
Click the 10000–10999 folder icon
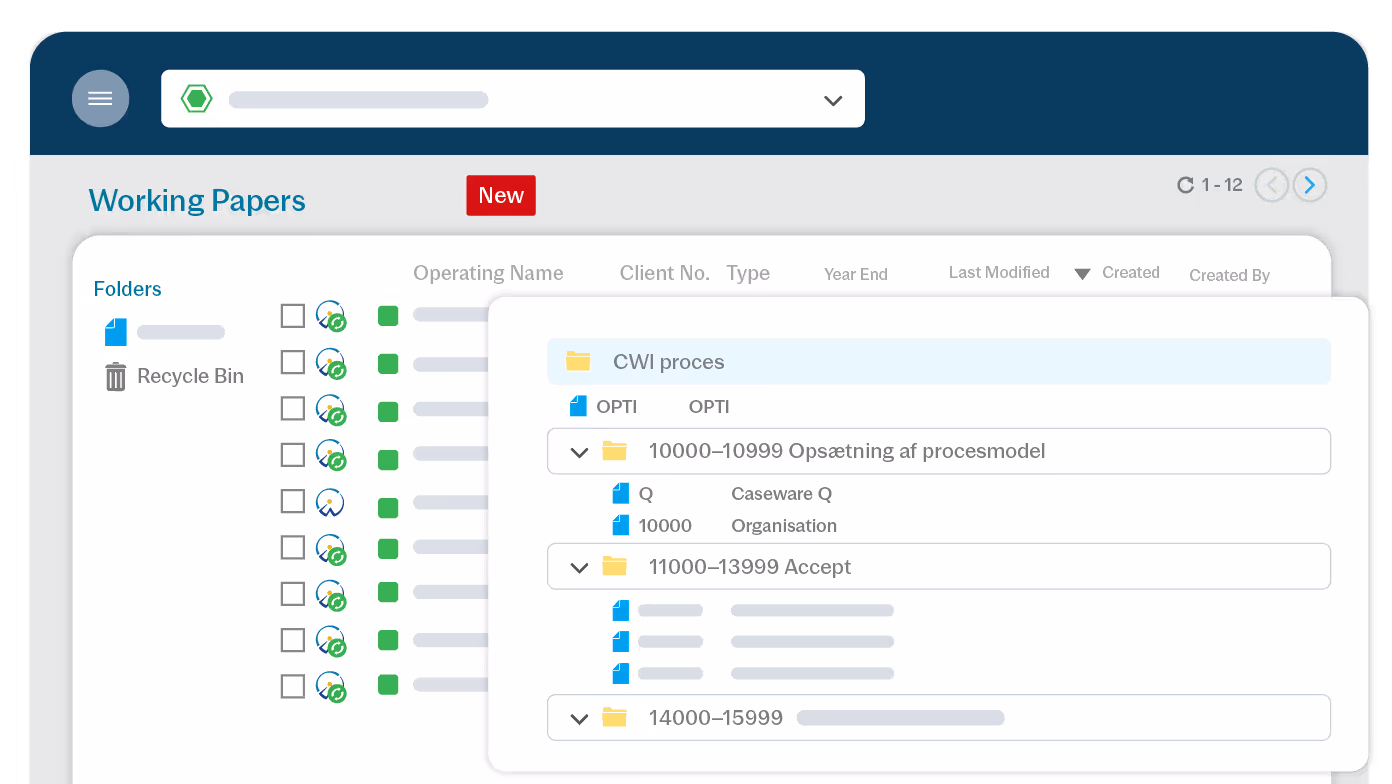tap(614, 451)
